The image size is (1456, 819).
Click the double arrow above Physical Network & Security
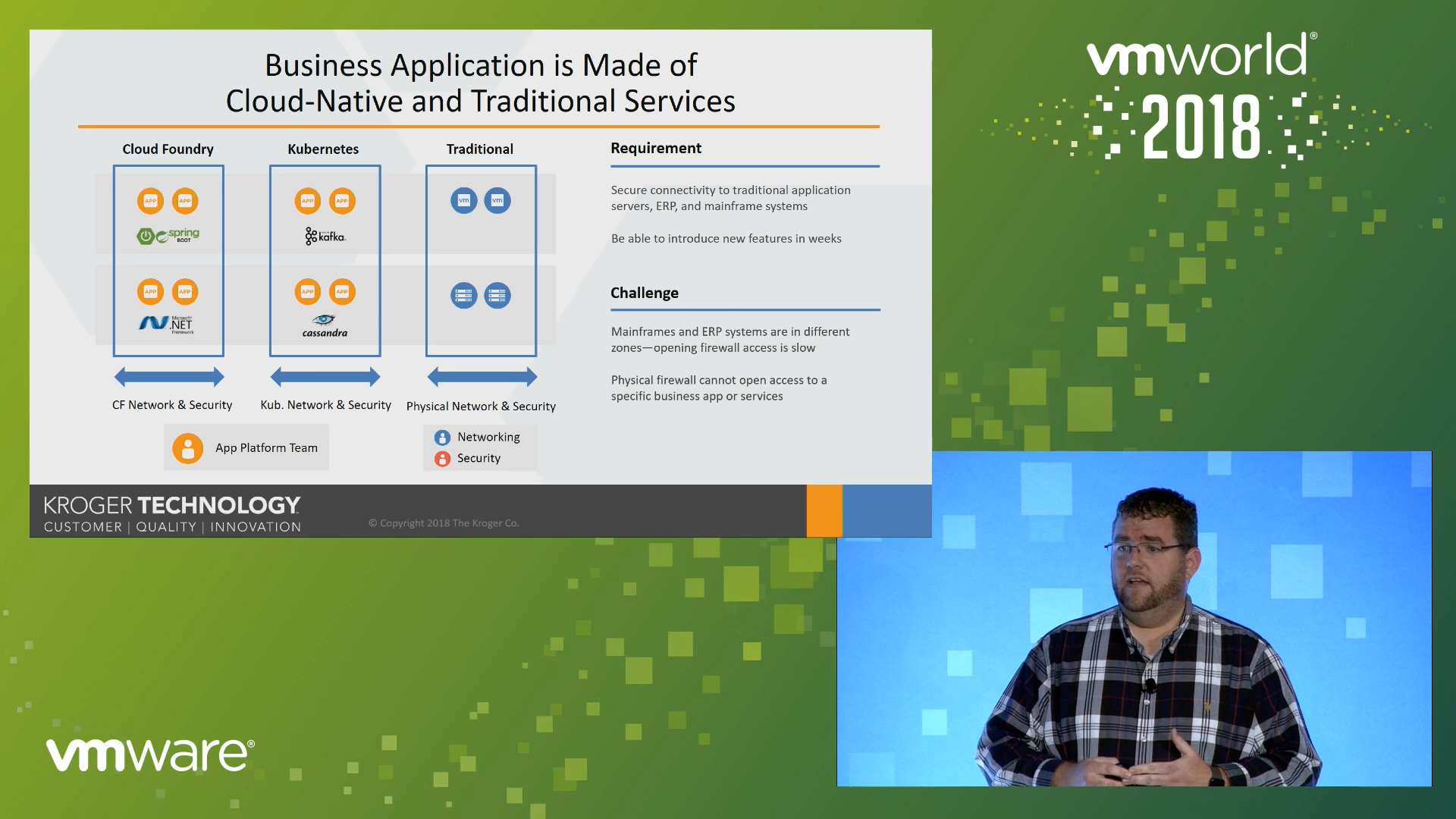click(482, 377)
